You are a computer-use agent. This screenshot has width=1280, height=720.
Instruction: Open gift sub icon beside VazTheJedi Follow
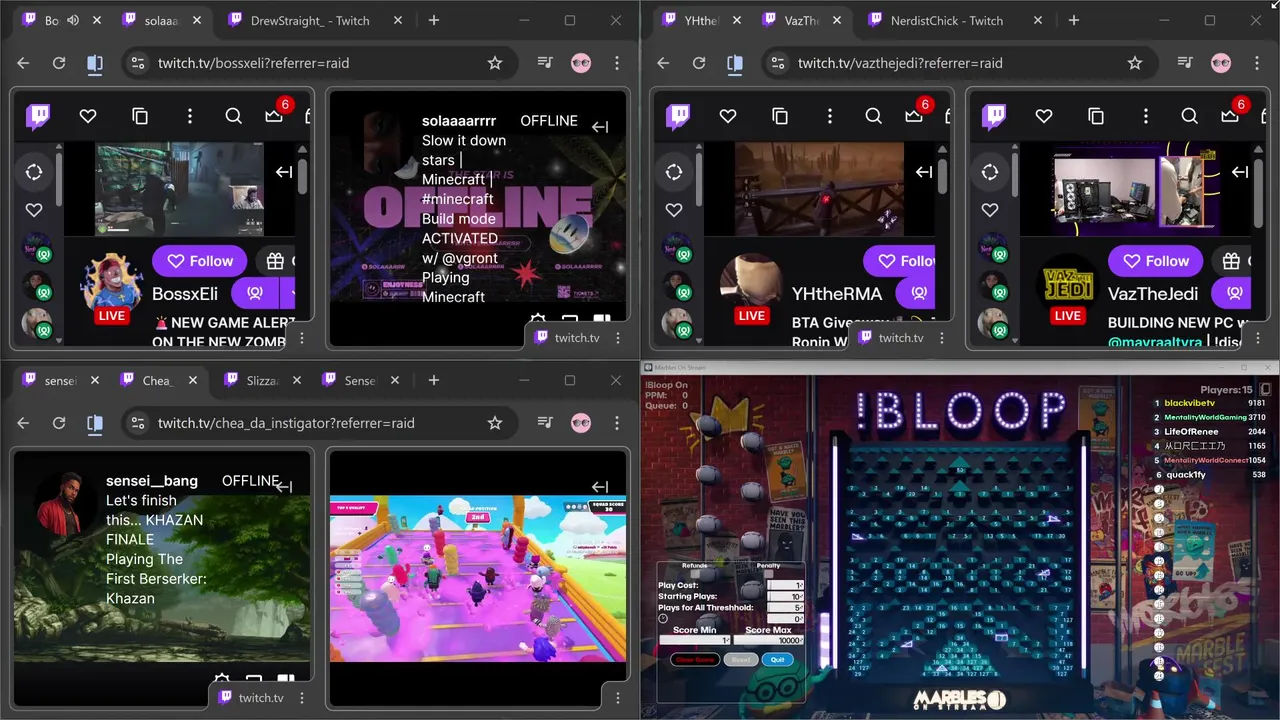coord(1232,262)
